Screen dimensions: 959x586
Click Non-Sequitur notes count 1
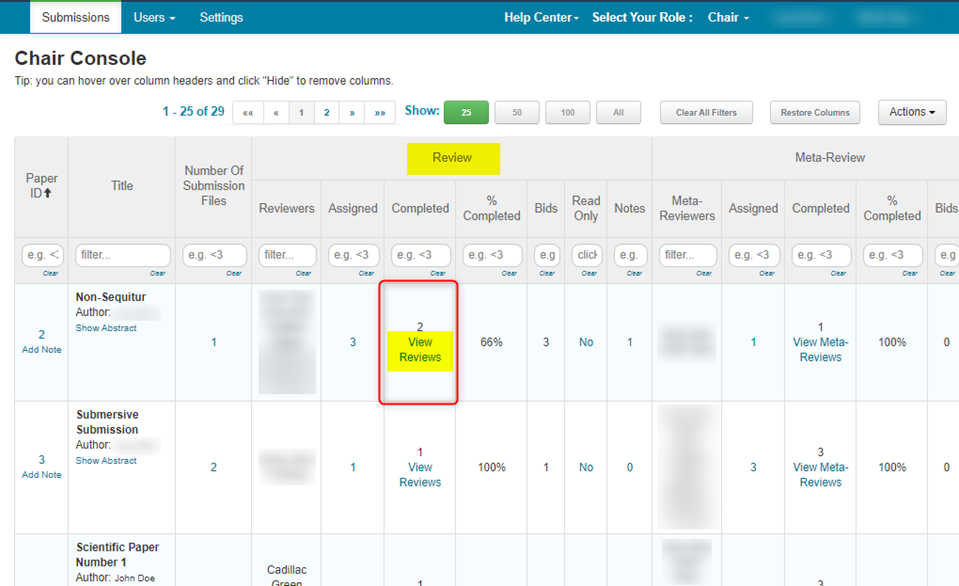click(629, 342)
